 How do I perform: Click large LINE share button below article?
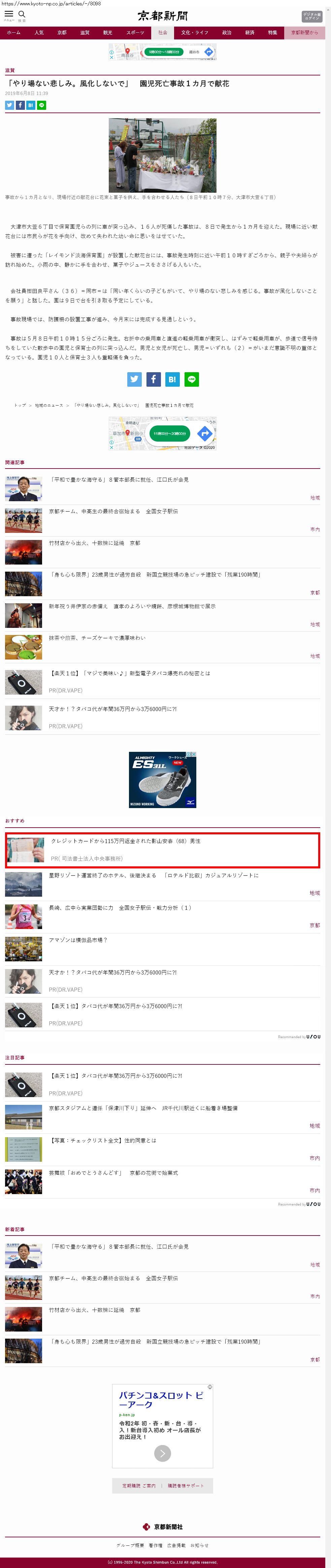coord(191,379)
